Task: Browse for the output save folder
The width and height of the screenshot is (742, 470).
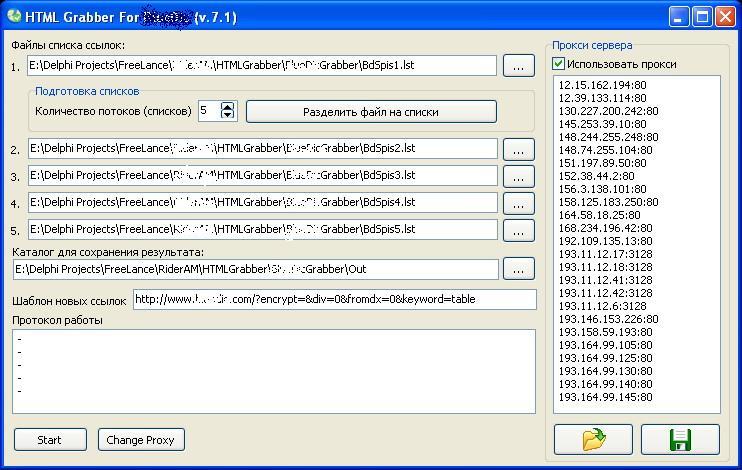Action: pos(518,270)
